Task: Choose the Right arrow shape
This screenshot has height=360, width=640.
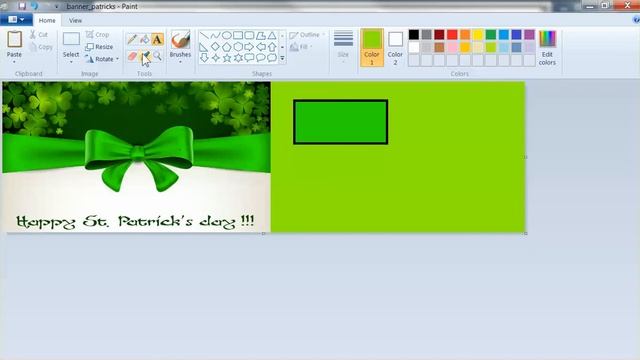Action: click(249, 47)
